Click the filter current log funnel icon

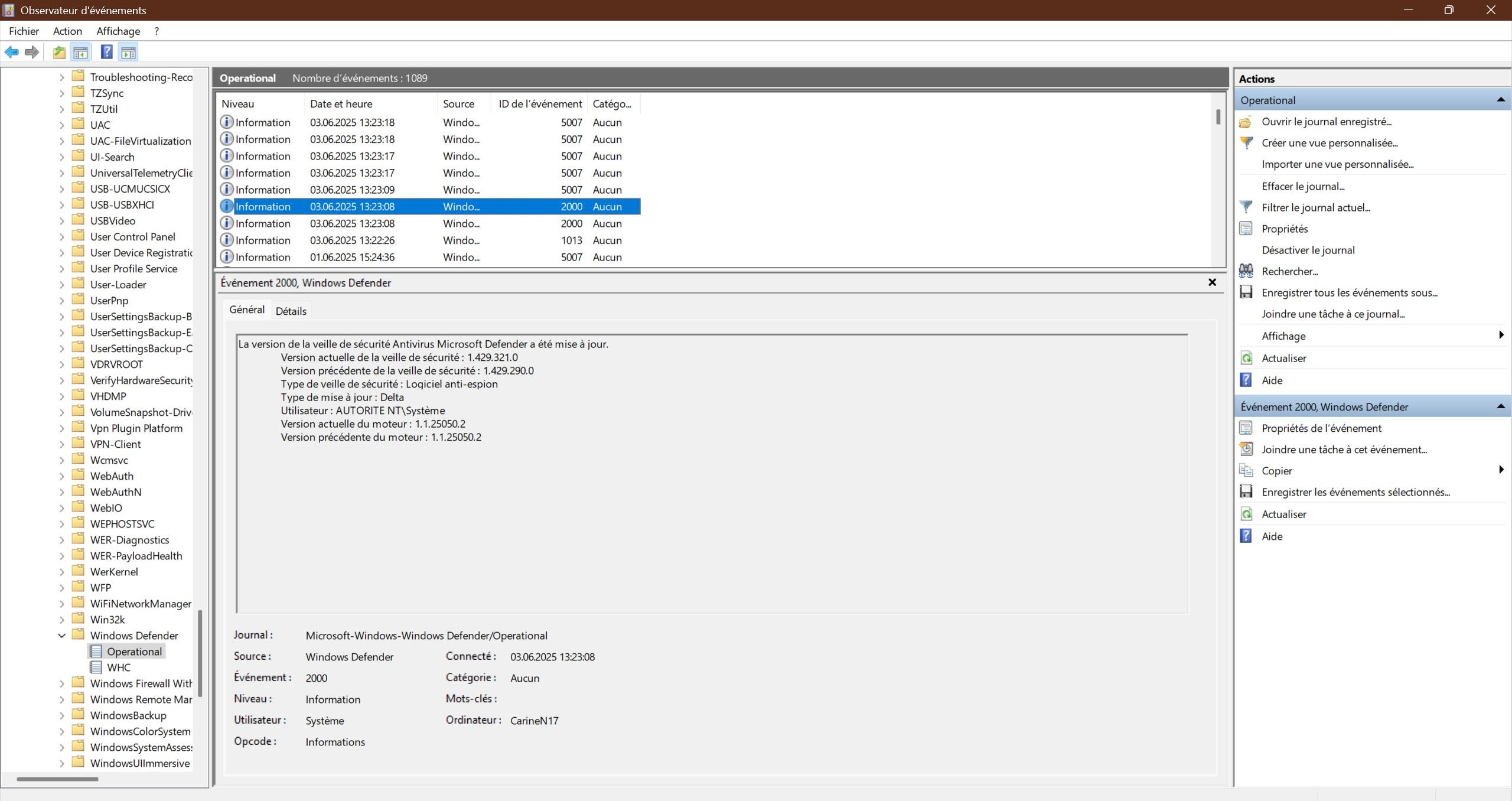[x=1246, y=207]
